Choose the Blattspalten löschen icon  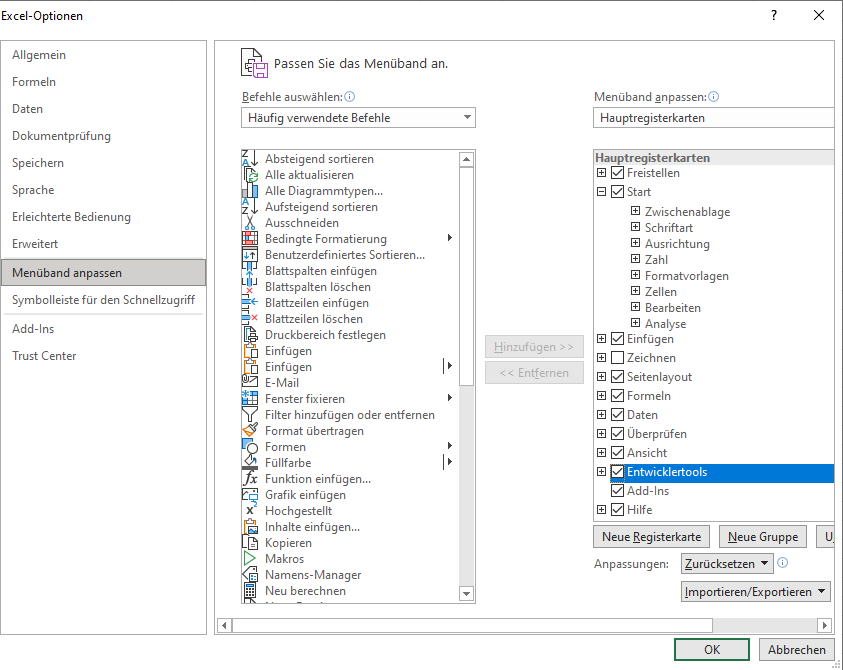tap(250, 287)
